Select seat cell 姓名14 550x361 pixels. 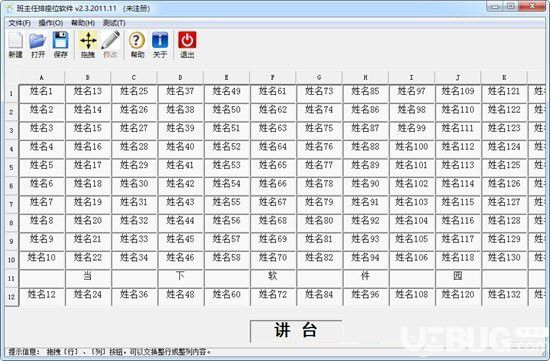click(88, 112)
